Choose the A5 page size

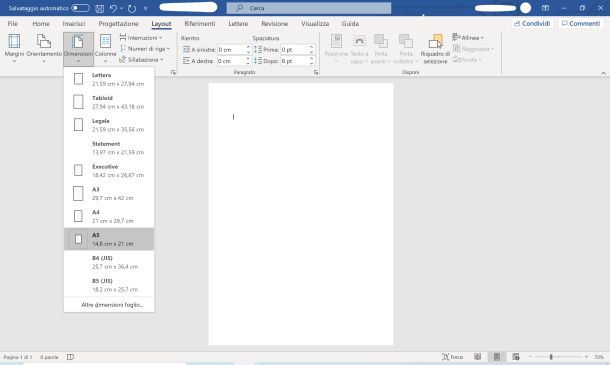coord(109,239)
